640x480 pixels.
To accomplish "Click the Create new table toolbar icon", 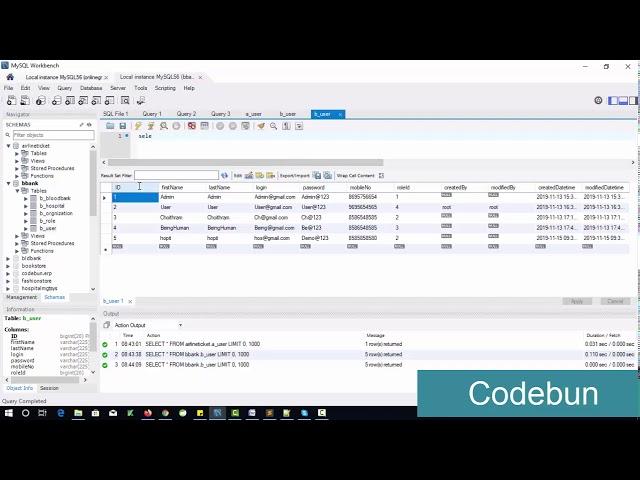I will (70, 100).
